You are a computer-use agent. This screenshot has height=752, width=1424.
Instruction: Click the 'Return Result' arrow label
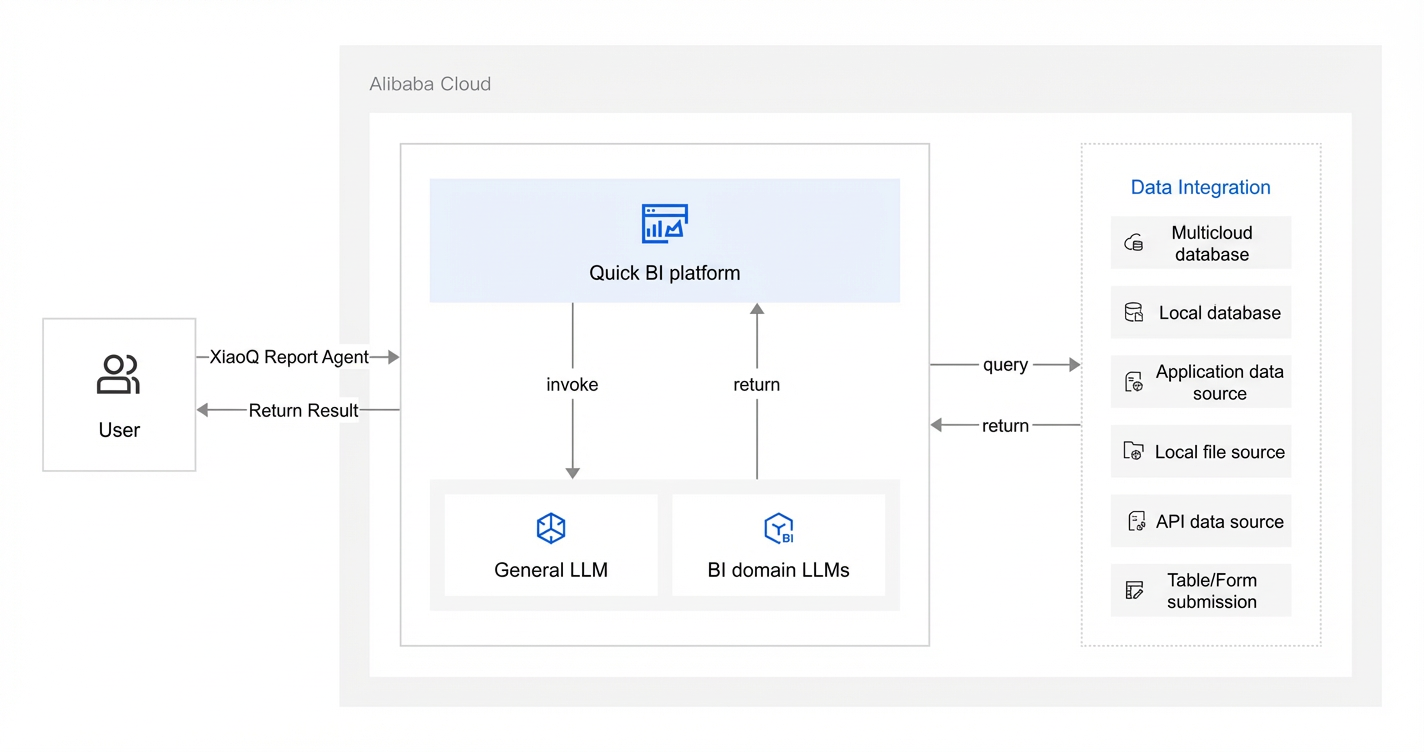(304, 410)
